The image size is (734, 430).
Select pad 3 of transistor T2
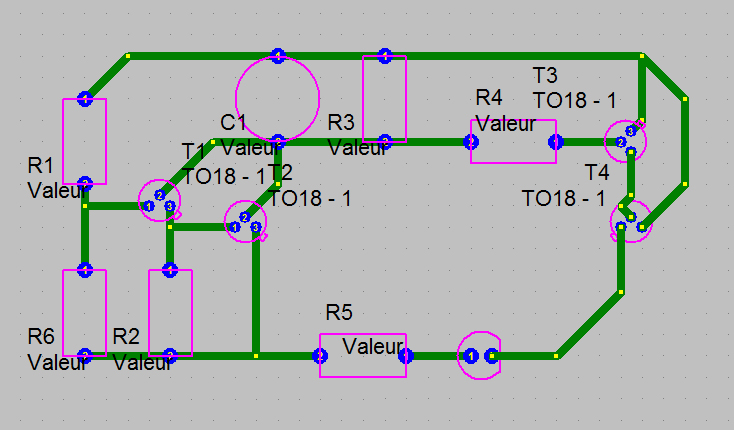pos(256,227)
